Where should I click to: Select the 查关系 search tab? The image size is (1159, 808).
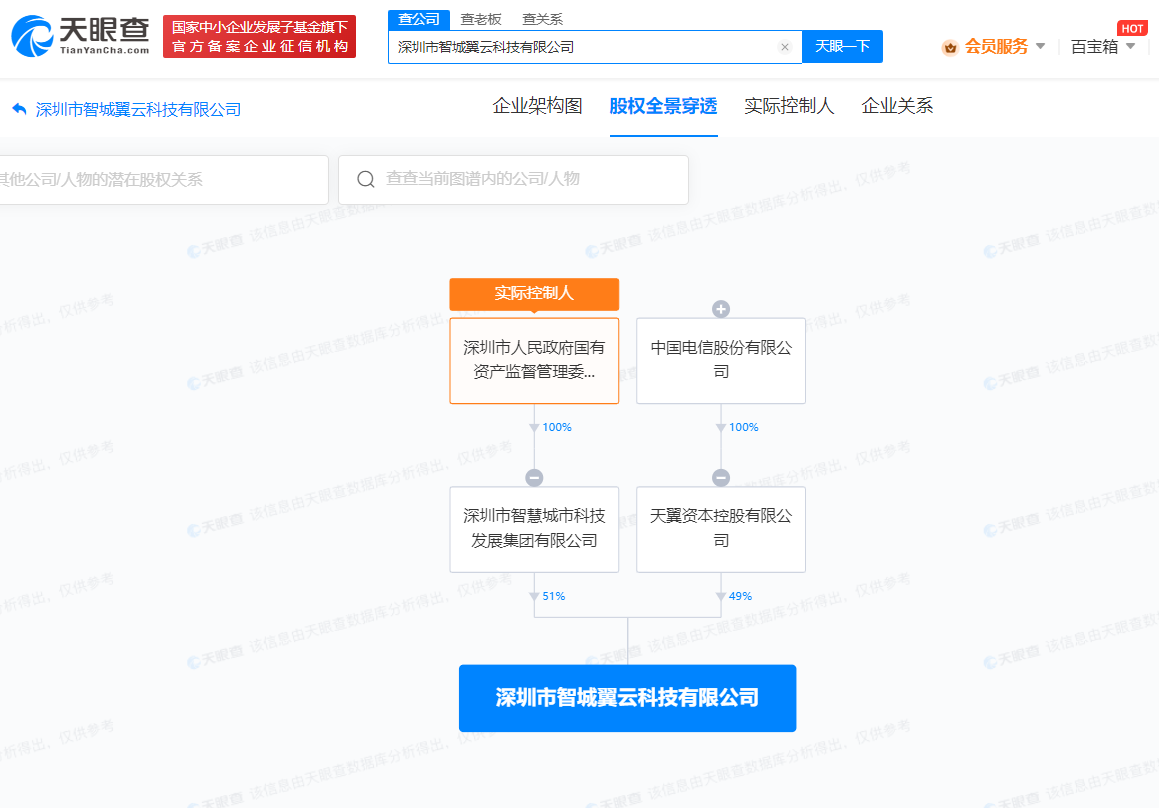tap(542, 19)
